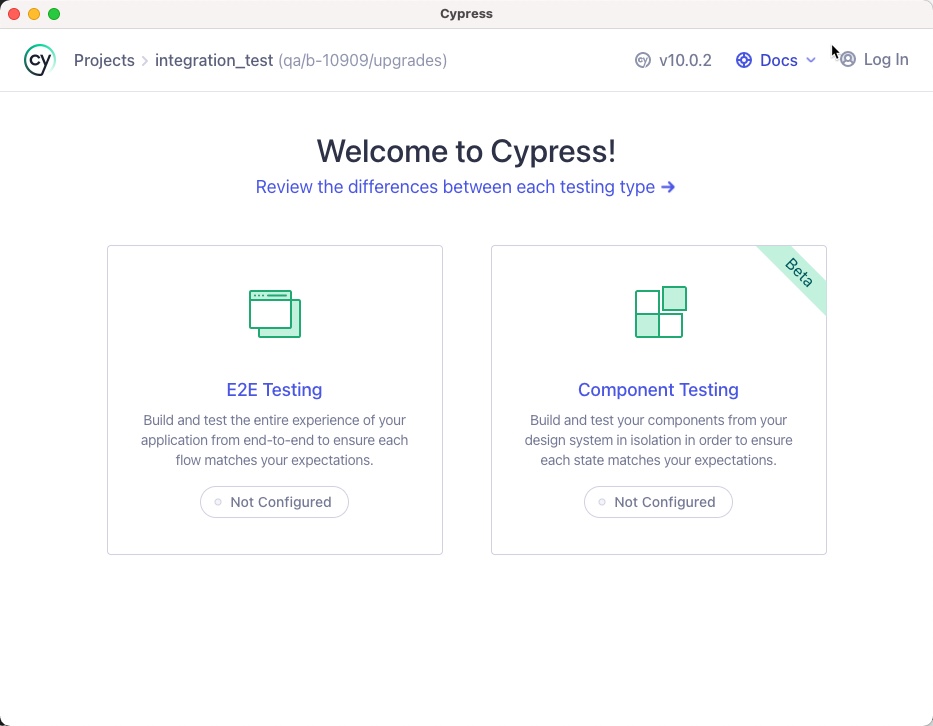The width and height of the screenshot is (933, 726).
Task: Close the Cypress window
Action: [14, 14]
